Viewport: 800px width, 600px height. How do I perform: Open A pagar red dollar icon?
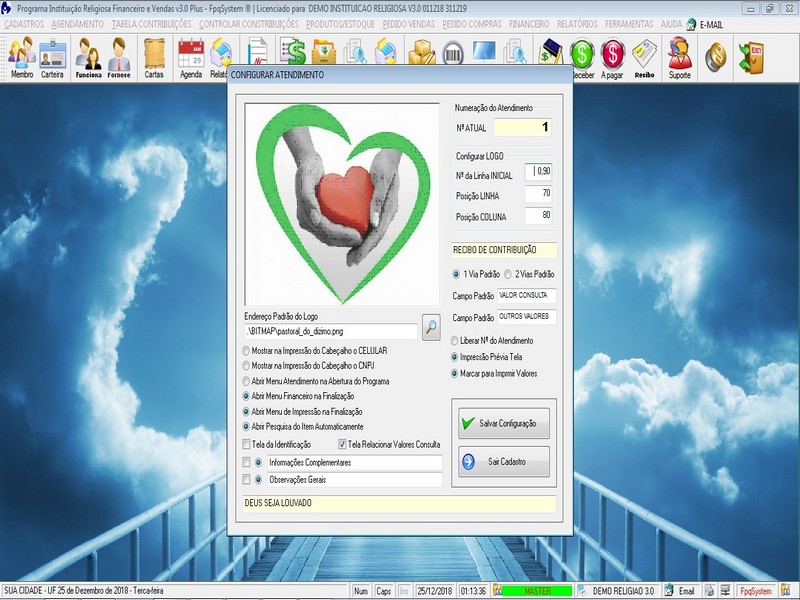pos(612,58)
